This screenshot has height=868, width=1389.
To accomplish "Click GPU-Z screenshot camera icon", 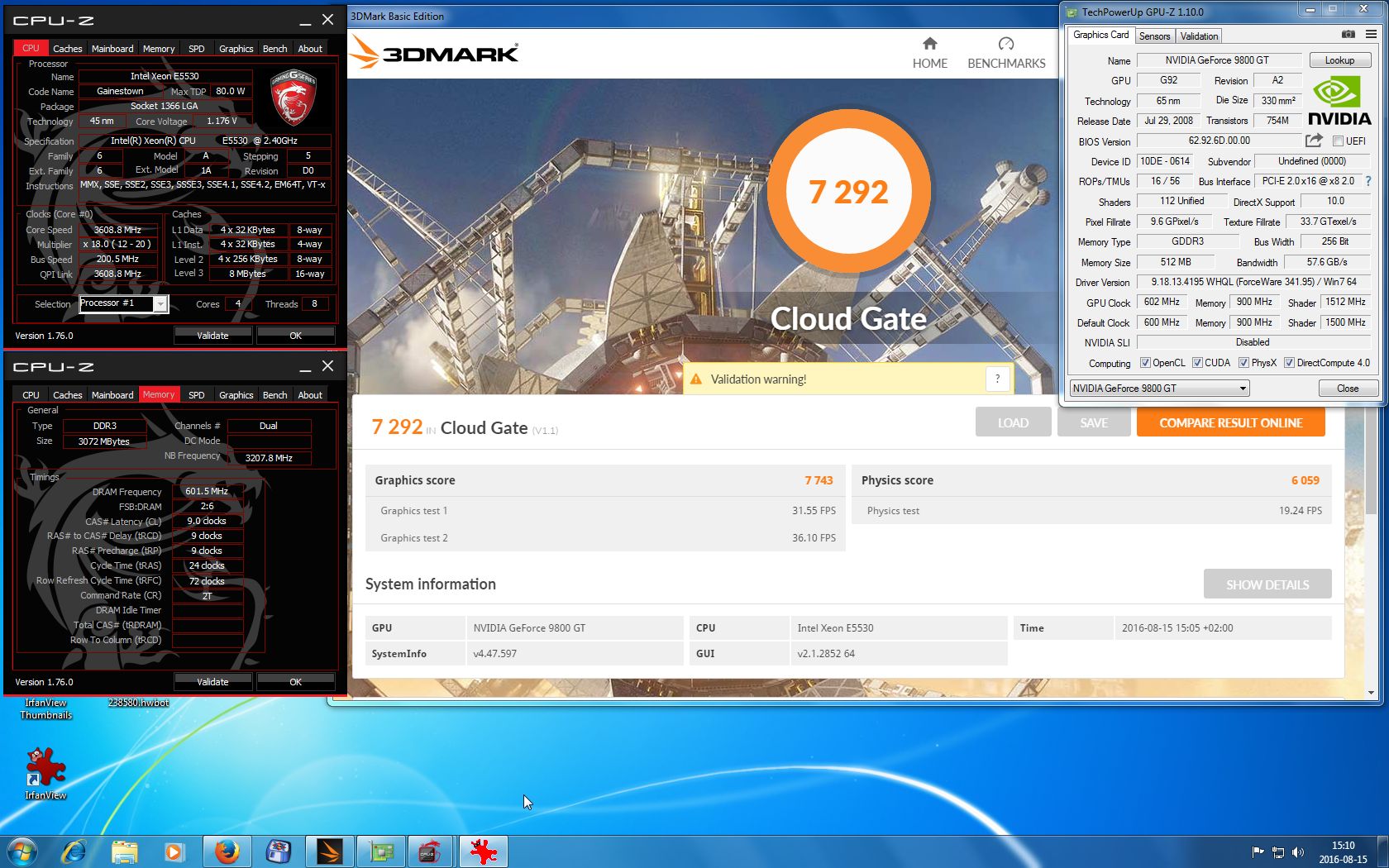I will [1348, 35].
